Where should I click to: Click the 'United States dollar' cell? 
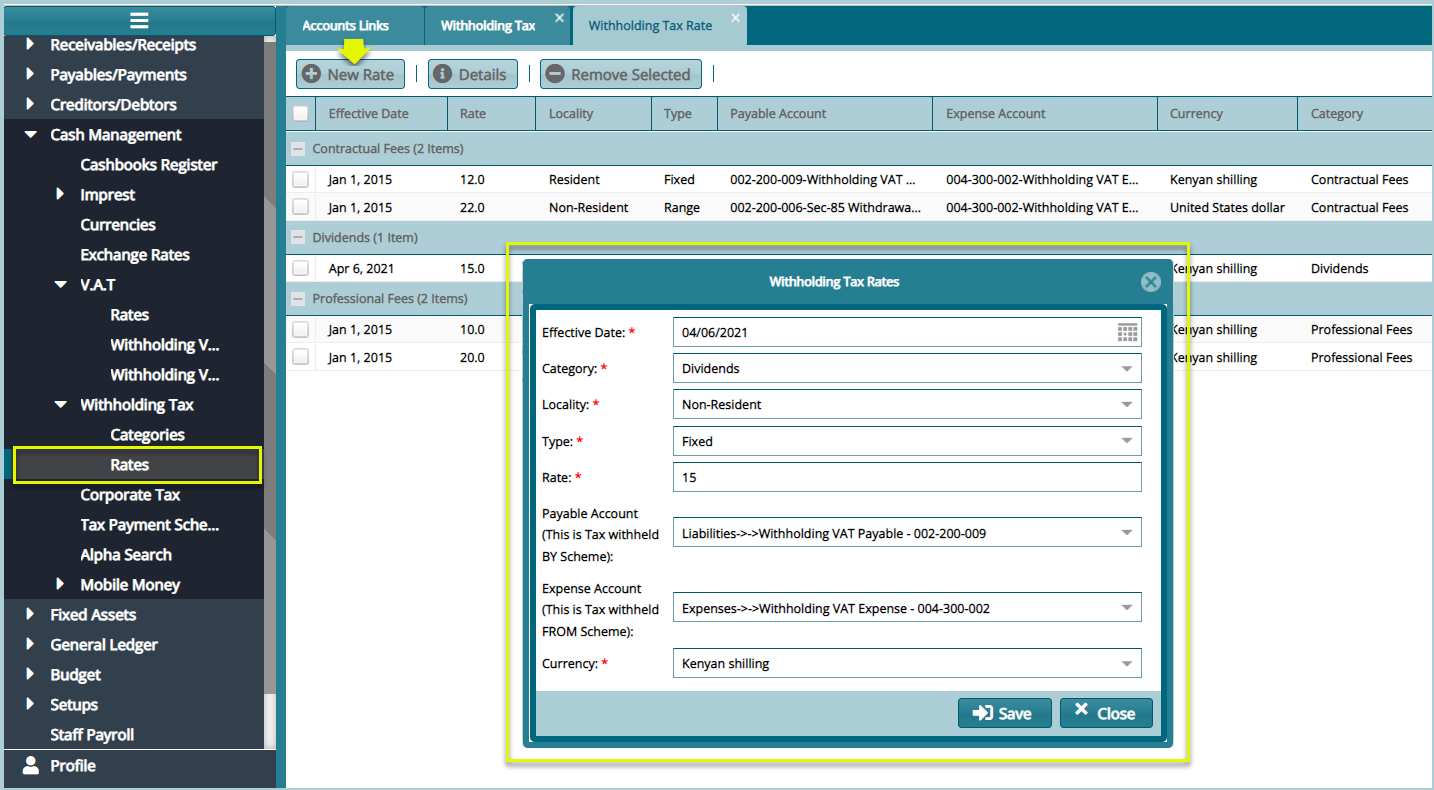click(x=1227, y=208)
